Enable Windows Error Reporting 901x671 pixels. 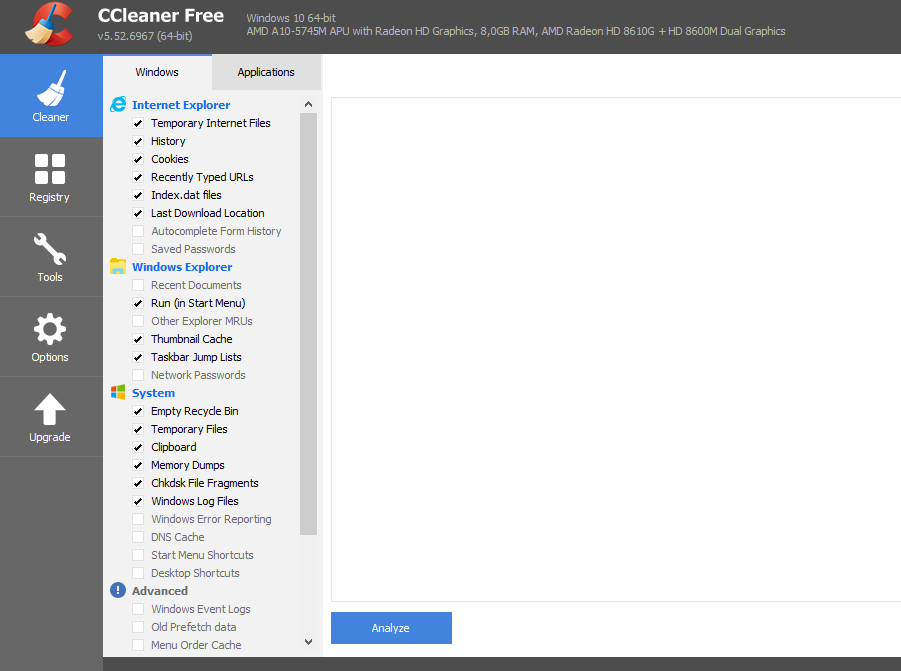point(138,519)
